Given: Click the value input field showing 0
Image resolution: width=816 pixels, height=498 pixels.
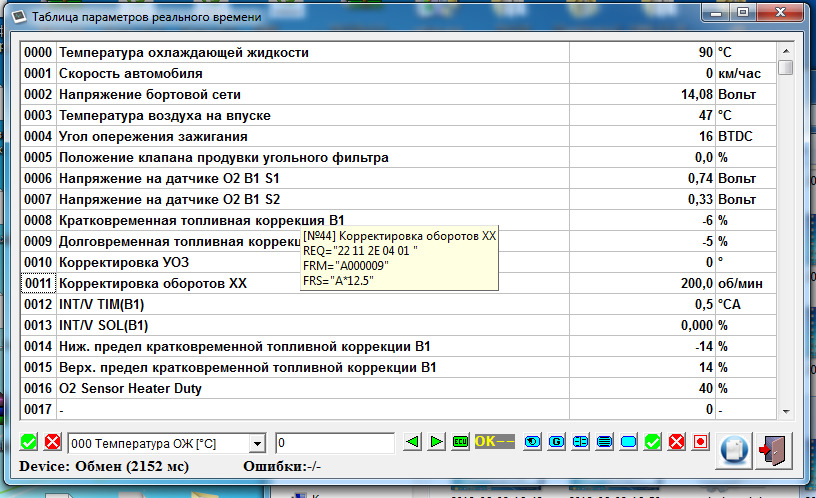Looking at the screenshot, I should (334, 443).
